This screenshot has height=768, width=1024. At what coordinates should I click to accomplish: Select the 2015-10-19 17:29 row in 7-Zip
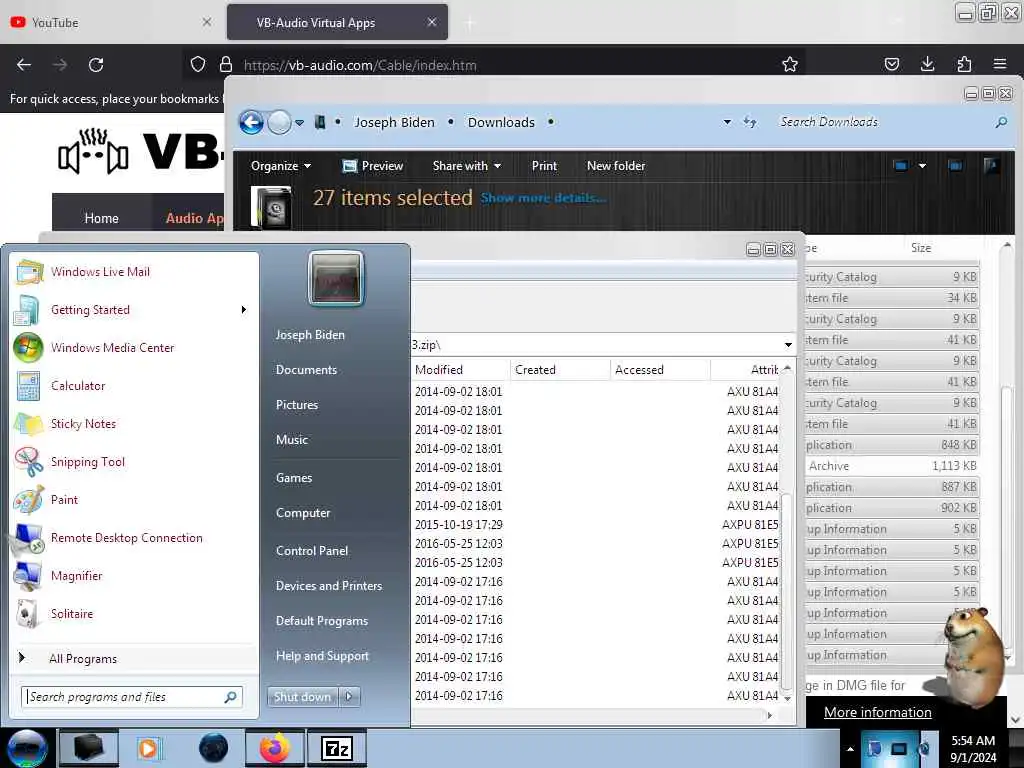tap(596, 524)
